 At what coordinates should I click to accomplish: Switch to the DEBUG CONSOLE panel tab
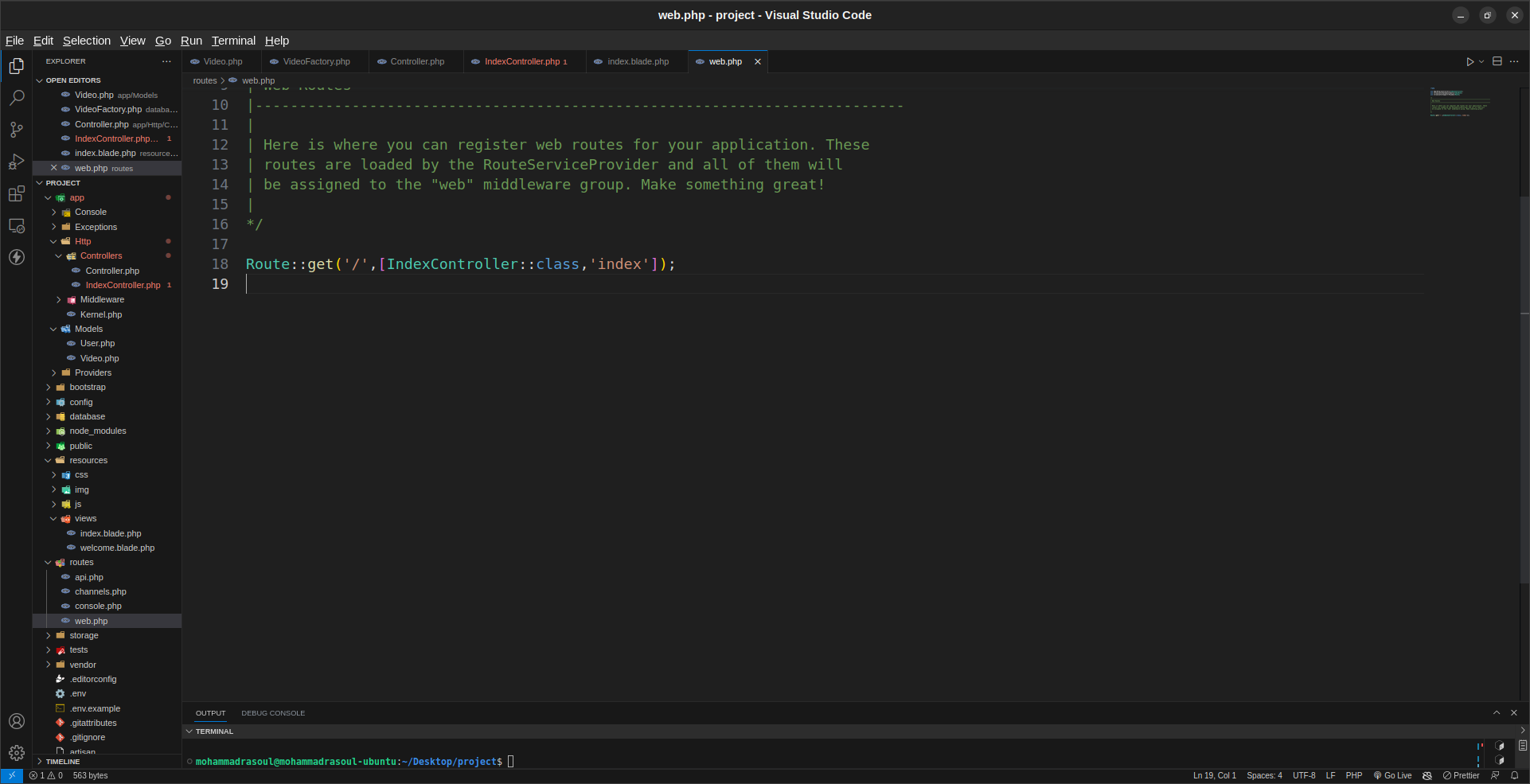pyautogui.click(x=273, y=713)
